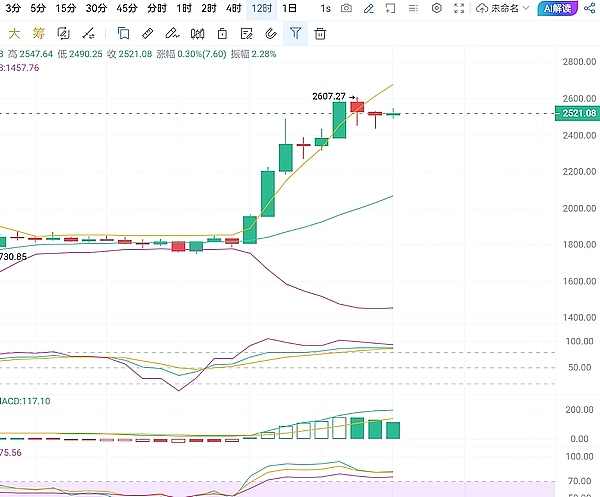Screen dimensions: 600x497
Task: Delete drawings with the trash icon
Action: tap(320, 33)
